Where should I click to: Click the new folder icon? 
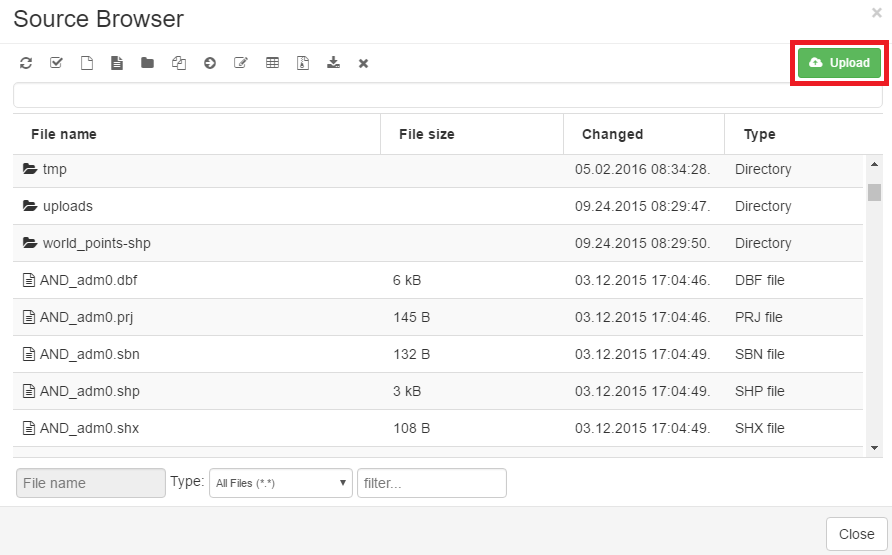point(147,63)
